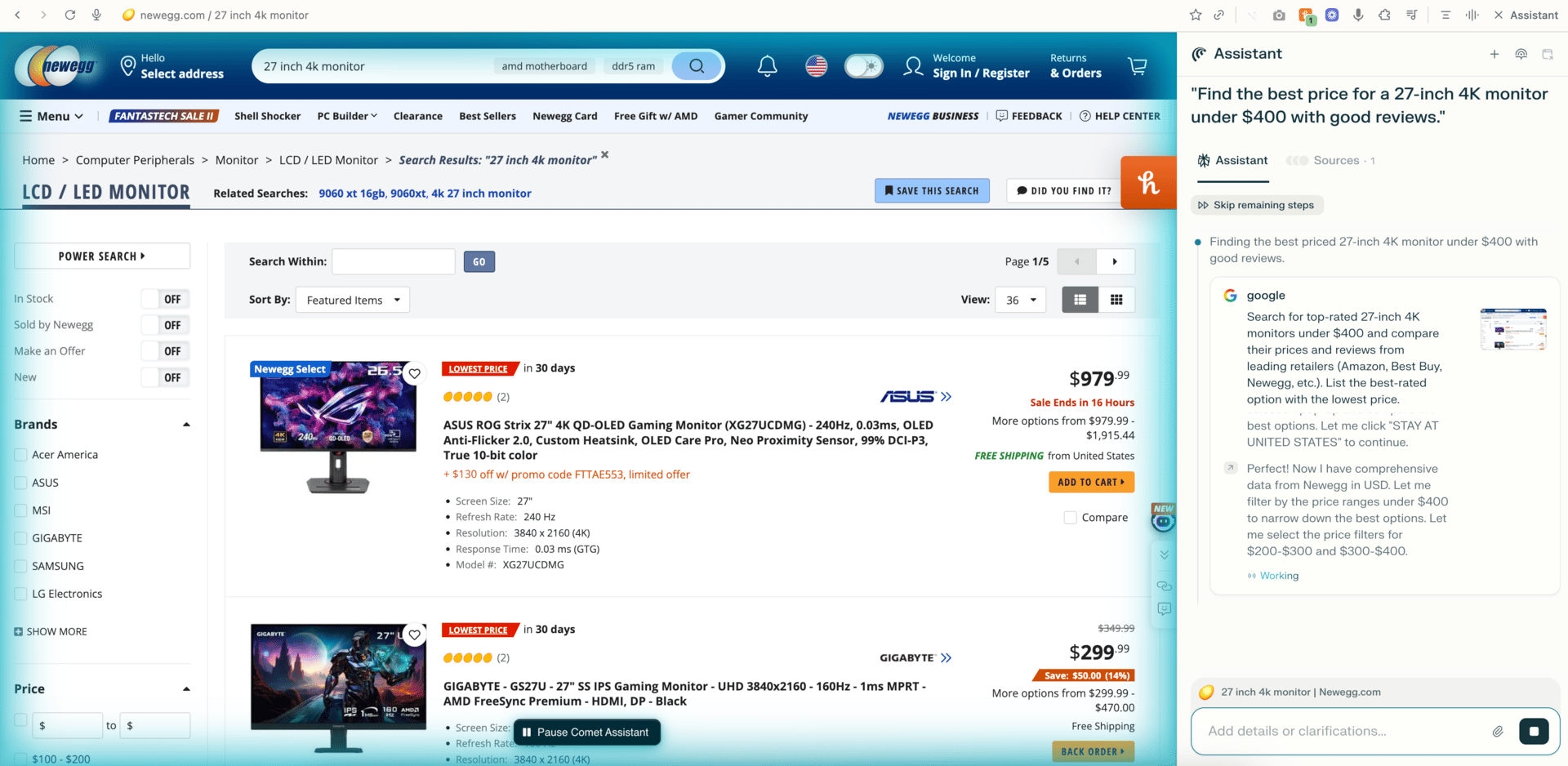The width and height of the screenshot is (1568, 766).
Task: Open the puzzle-piece extensions menu
Action: tap(1384, 15)
